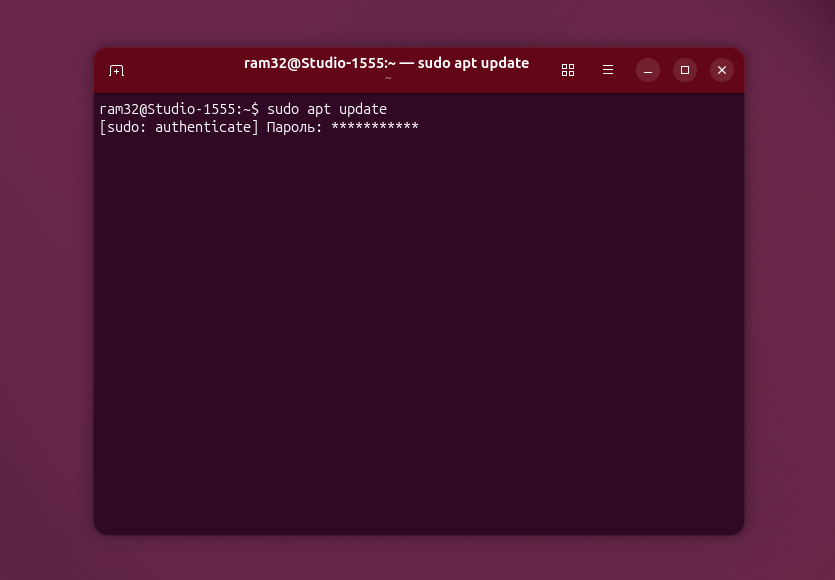835x580 pixels.
Task: Open the terminal hamburger menu
Action: pos(608,70)
